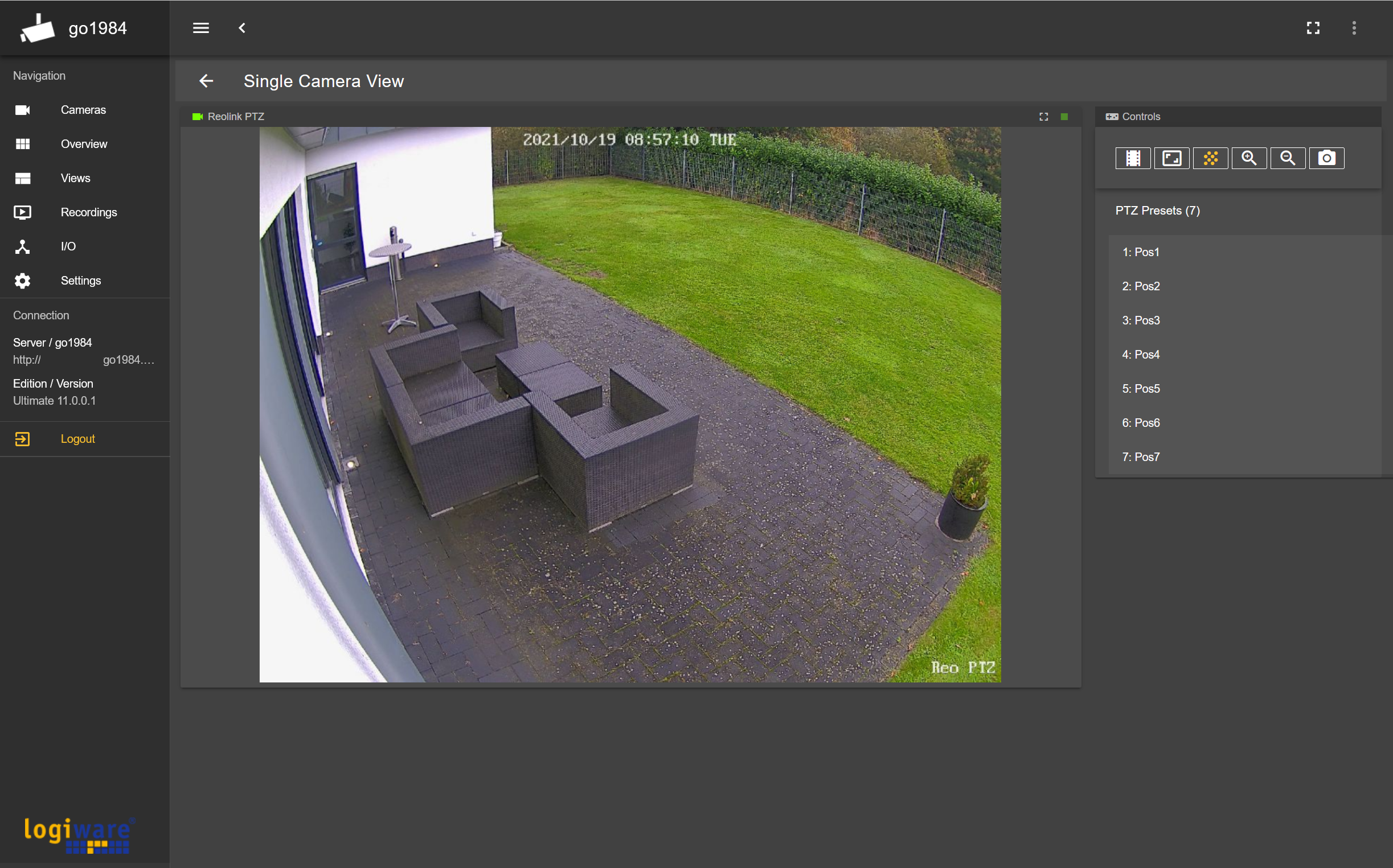Click the zoom out magnifier button
Viewport: 1393px width, 868px height.
[1288, 158]
